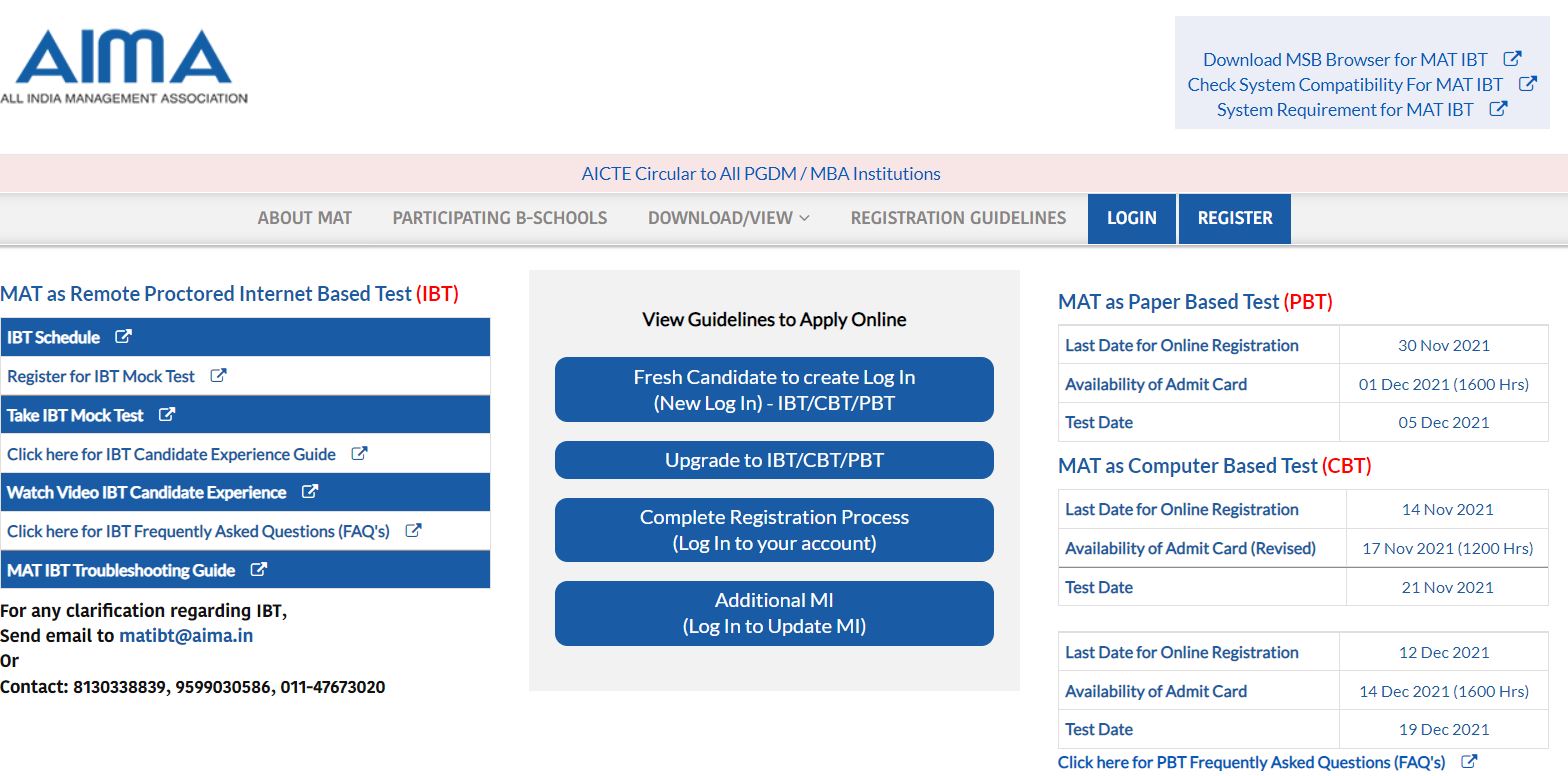Click external-link icon beside IBT Frequently Asked Questions
The height and width of the screenshot is (776, 1568).
[x=413, y=531]
